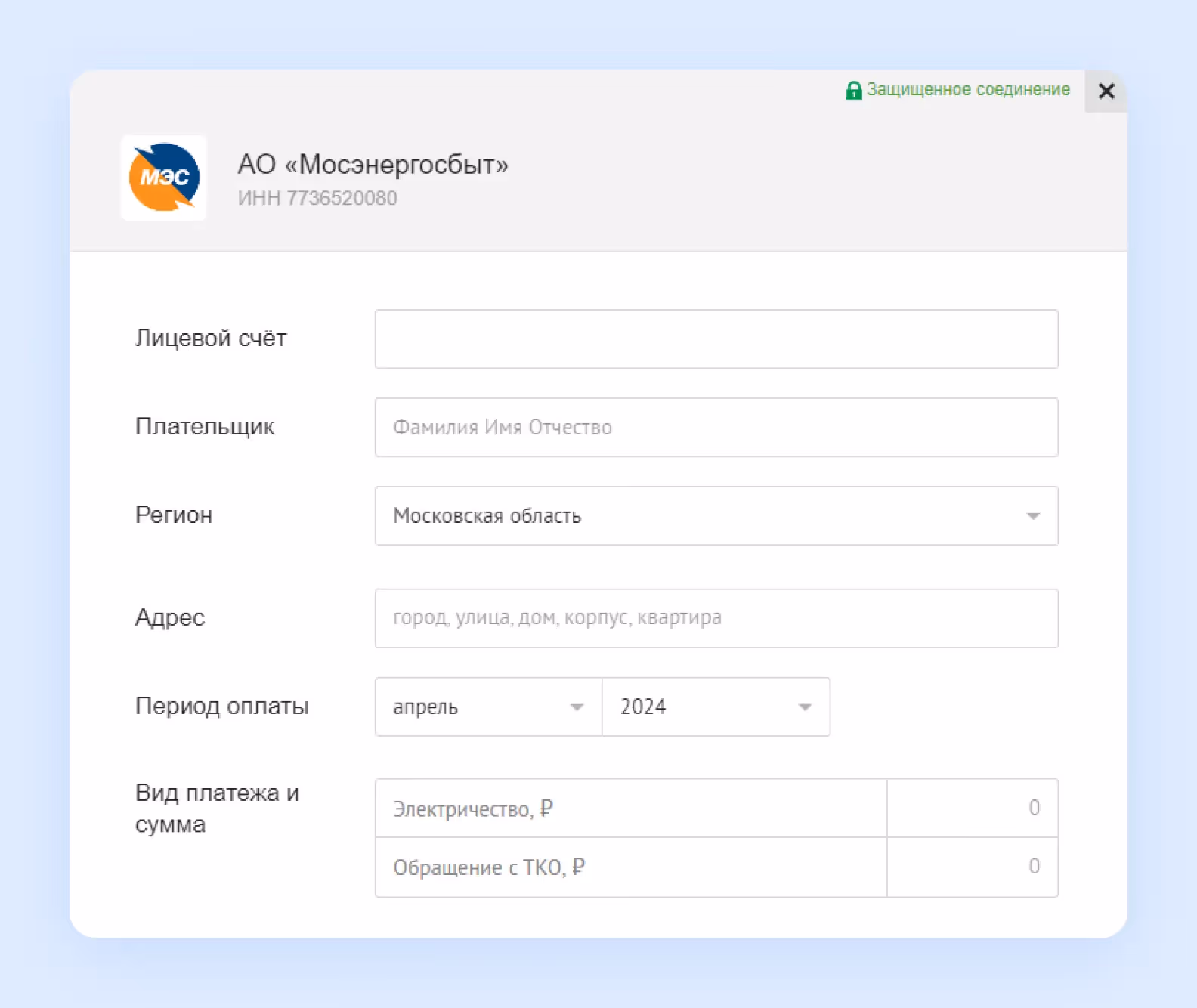Image resolution: width=1197 pixels, height=1008 pixels.
Task: Click the green lock secure connection icon
Action: (x=853, y=91)
